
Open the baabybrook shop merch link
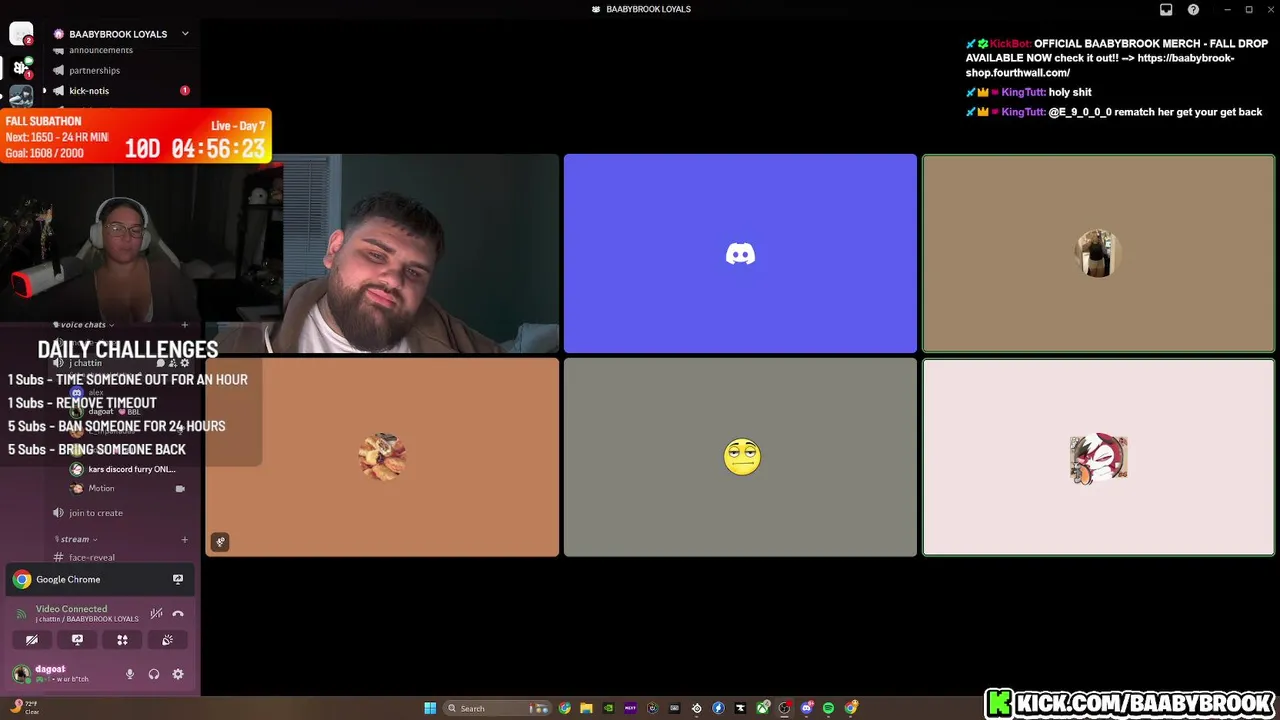click(x=1100, y=65)
